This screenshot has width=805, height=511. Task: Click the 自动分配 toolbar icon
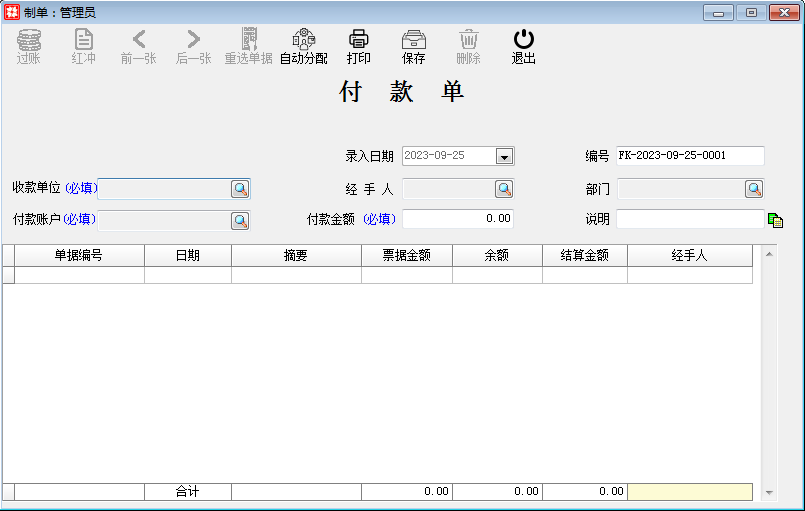(303, 46)
